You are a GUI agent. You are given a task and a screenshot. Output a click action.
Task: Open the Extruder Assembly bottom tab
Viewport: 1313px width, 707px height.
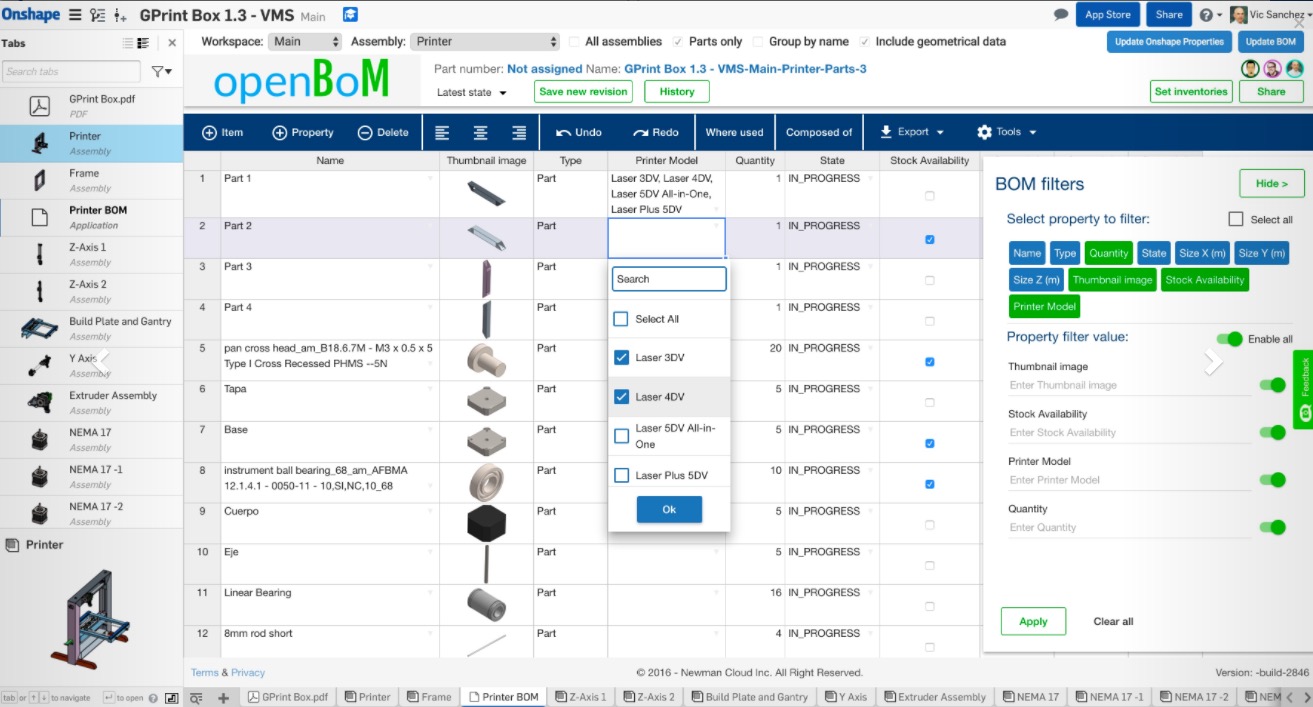coord(933,697)
